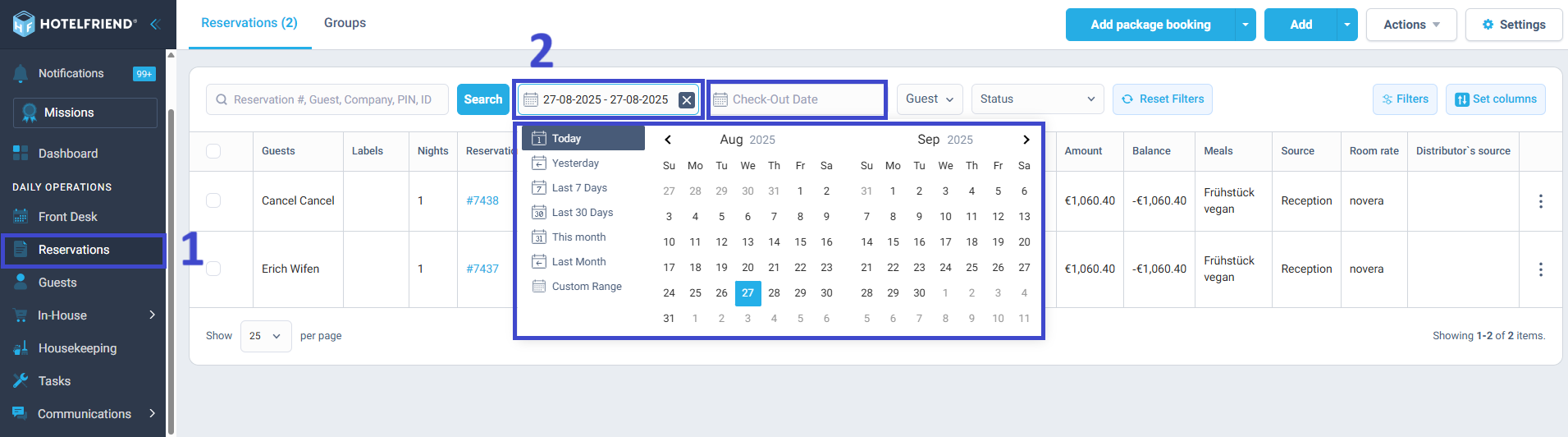Image resolution: width=1568 pixels, height=437 pixels.
Task: Select the Custom Range preset
Action: tap(583, 286)
